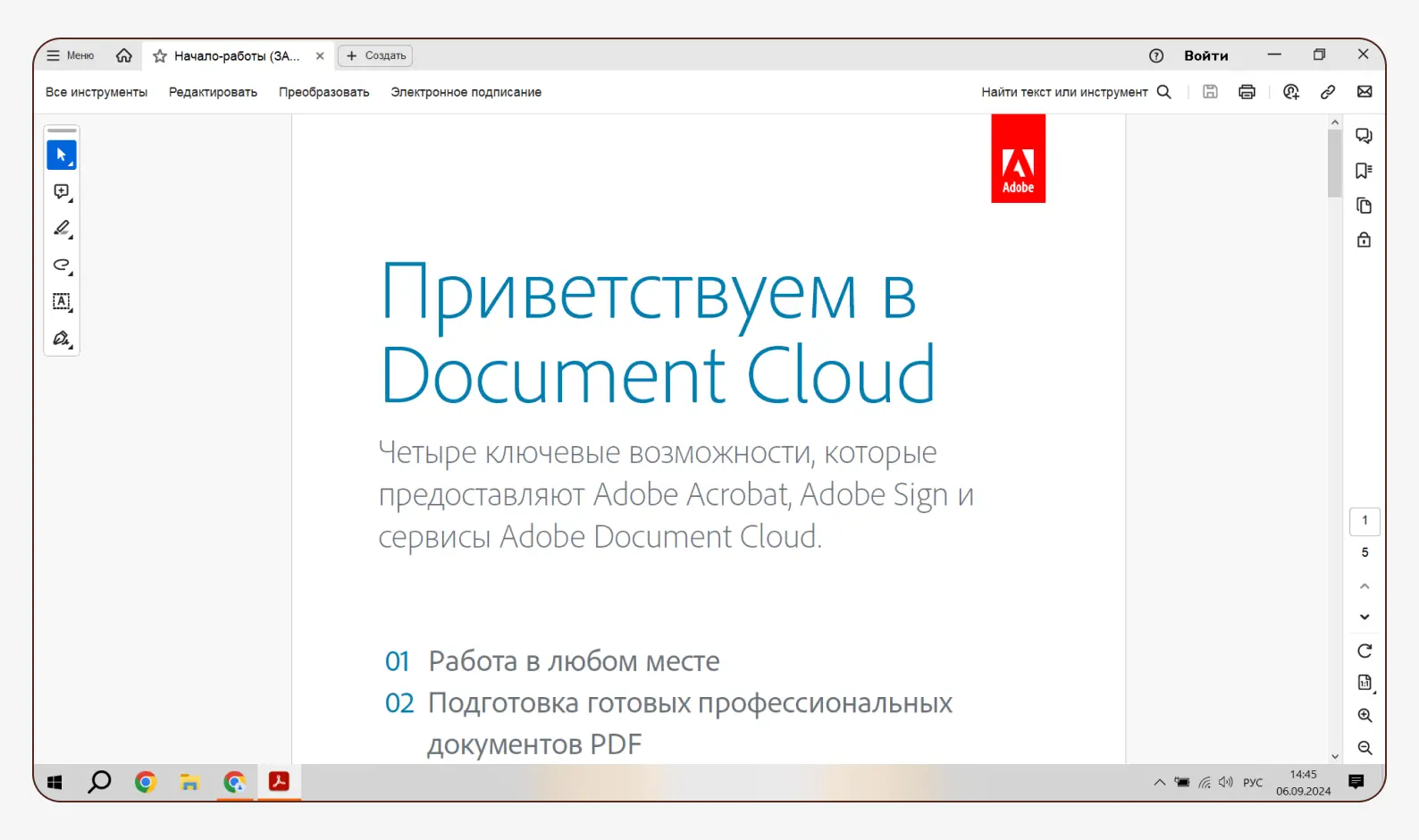Open the notification center icon
Viewport: 1419px width, 840px height.
click(1356, 782)
